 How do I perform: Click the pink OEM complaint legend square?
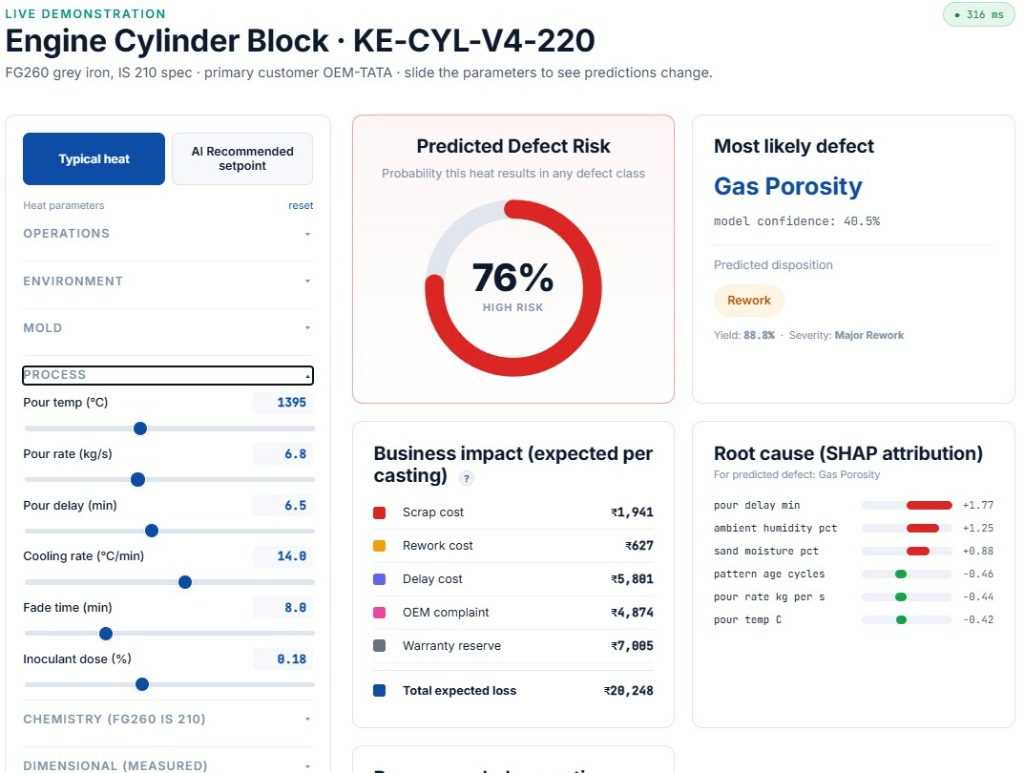[379, 612]
